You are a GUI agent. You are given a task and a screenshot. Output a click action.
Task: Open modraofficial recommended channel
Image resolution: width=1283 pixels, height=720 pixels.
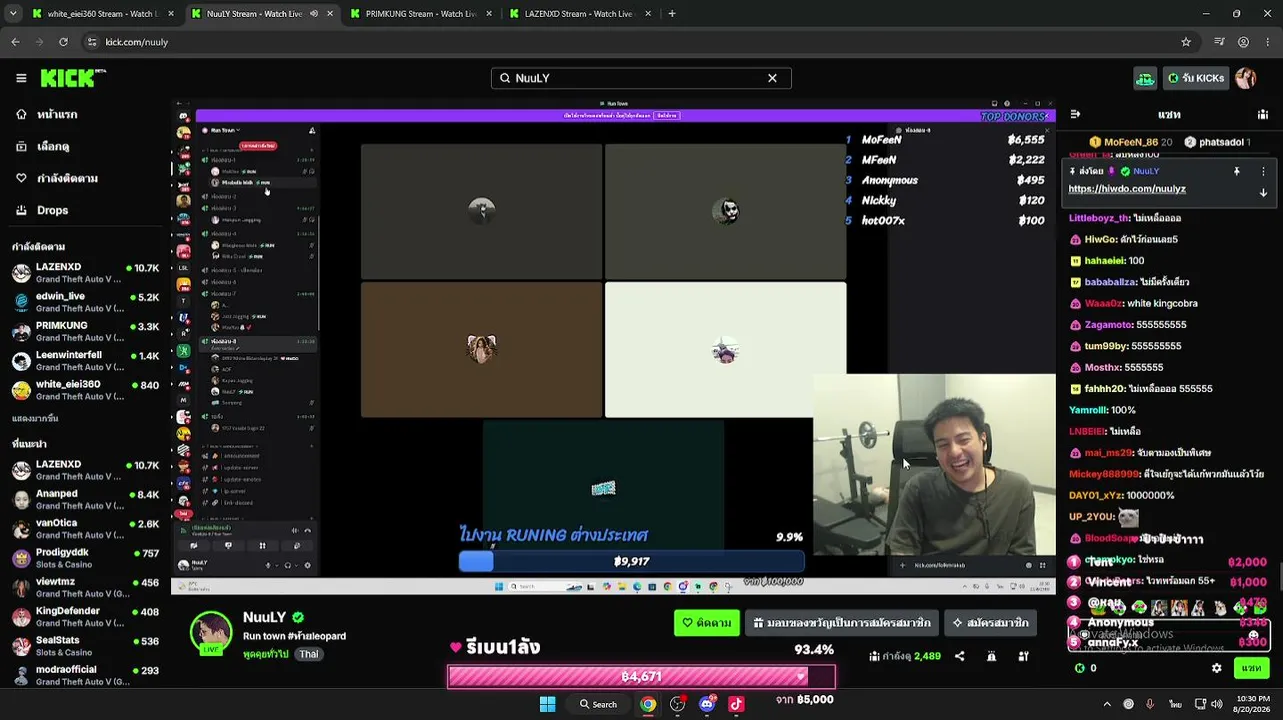click(85, 675)
